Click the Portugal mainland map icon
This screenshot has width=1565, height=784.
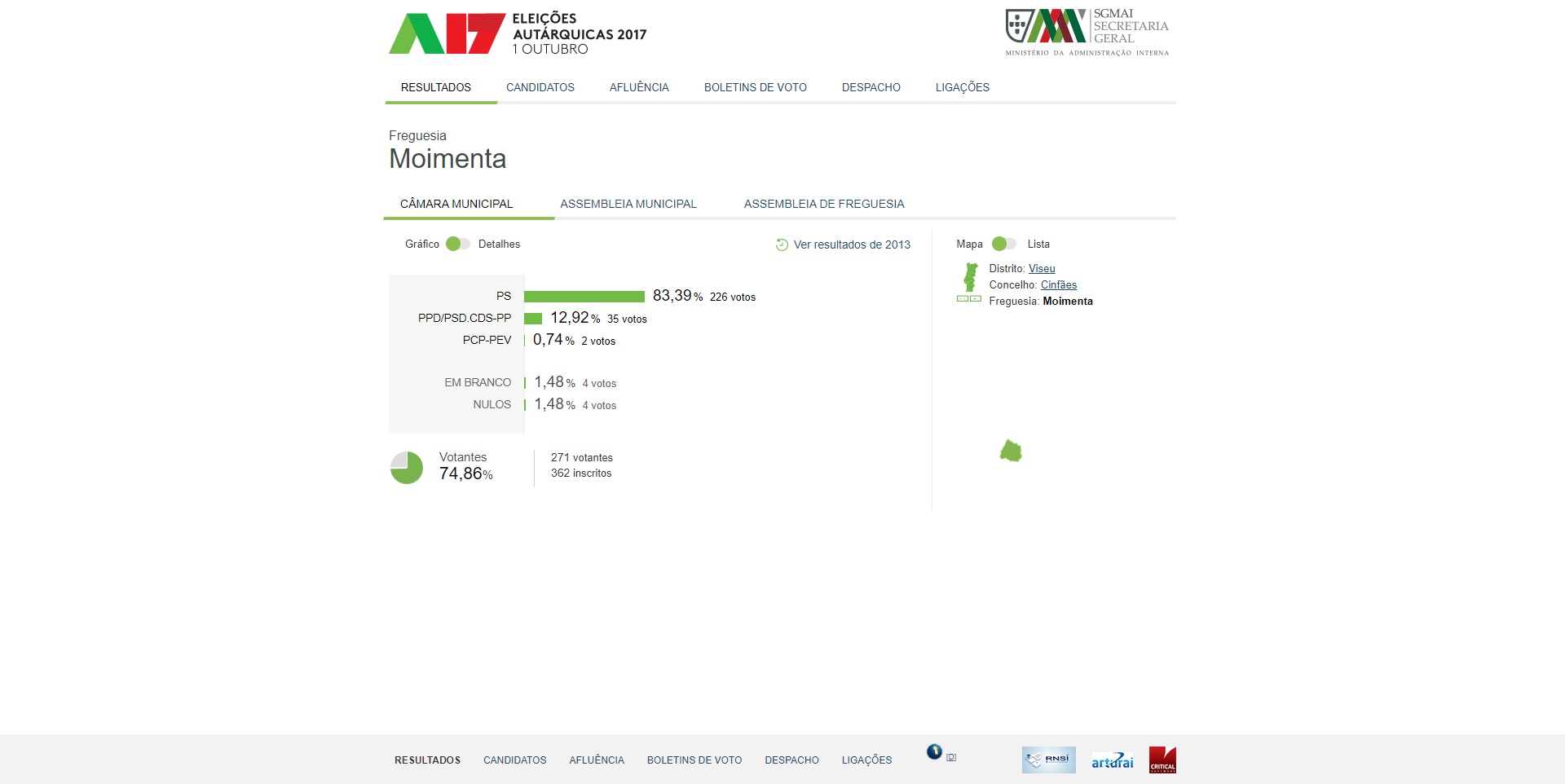(x=970, y=277)
